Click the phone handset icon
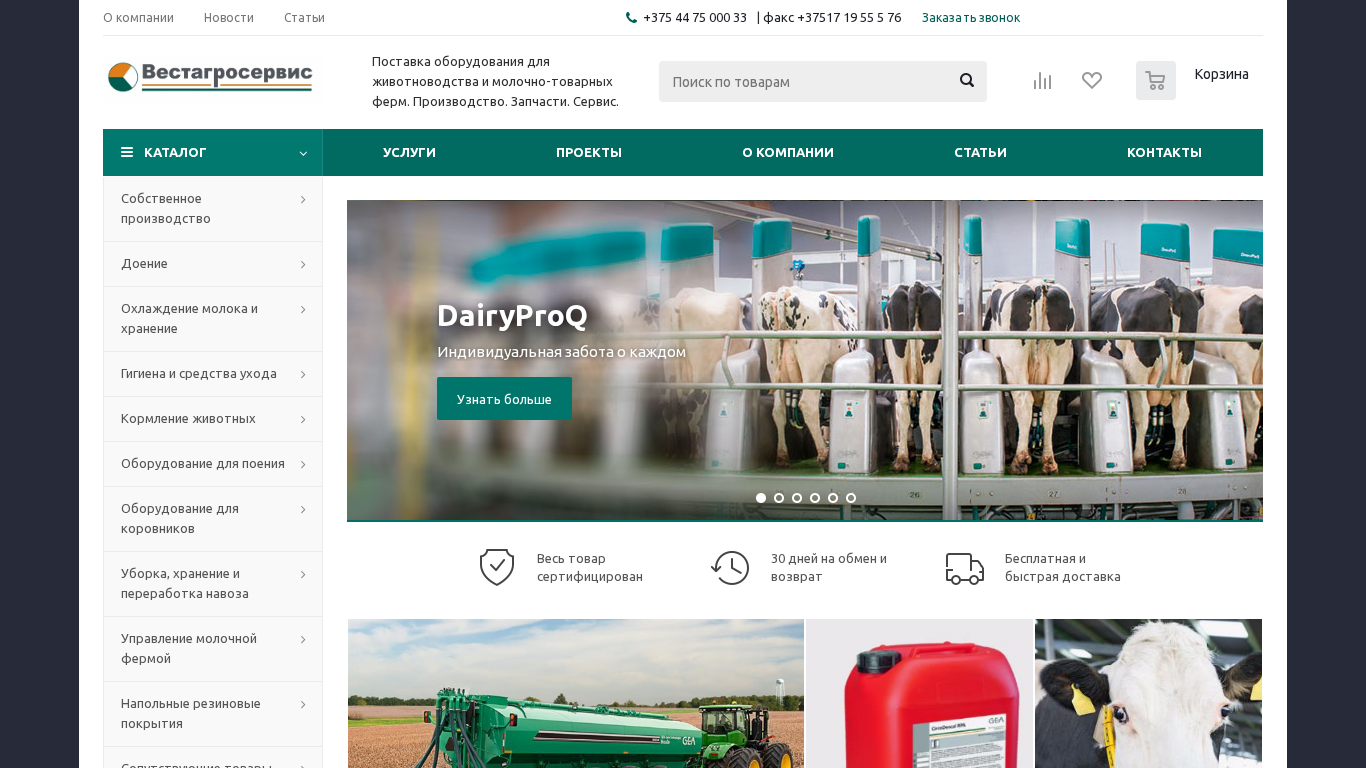The width and height of the screenshot is (1366, 768). [631, 18]
